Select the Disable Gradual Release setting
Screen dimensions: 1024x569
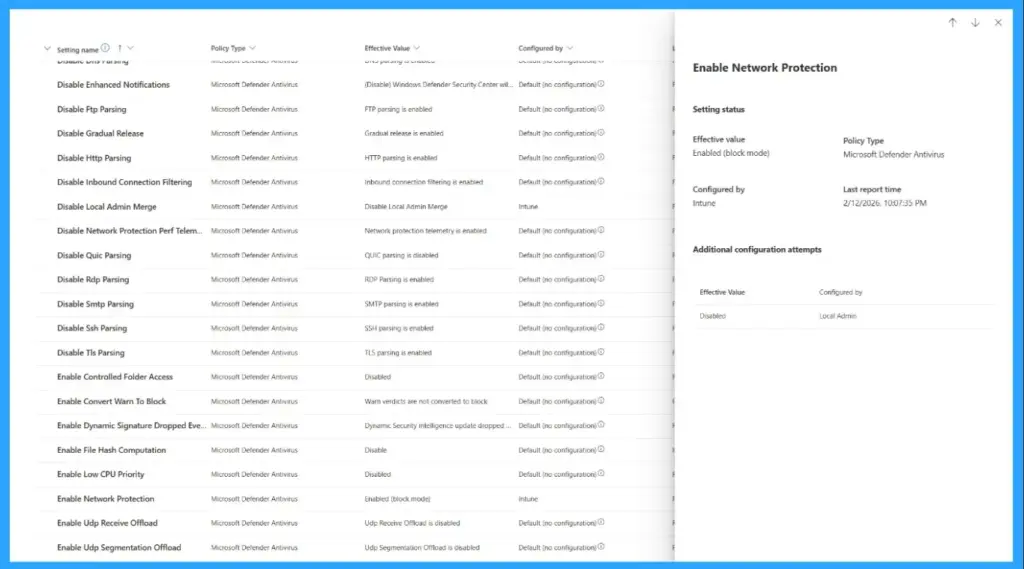(x=100, y=133)
